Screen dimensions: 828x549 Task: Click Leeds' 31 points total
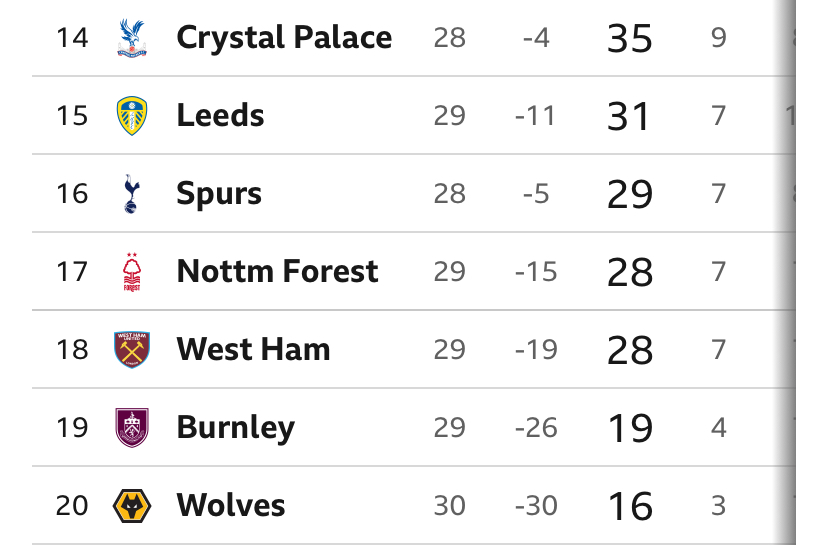point(630,117)
